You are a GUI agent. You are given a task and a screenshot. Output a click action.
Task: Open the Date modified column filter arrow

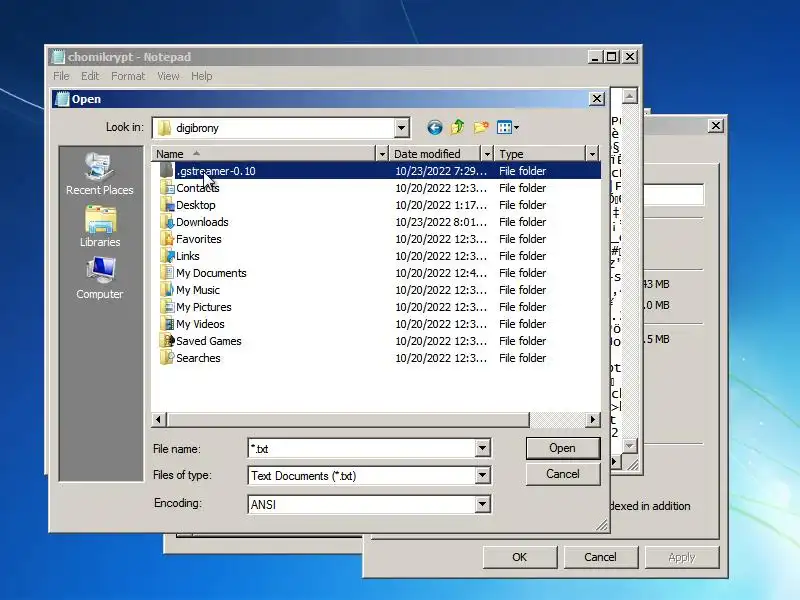click(x=487, y=154)
